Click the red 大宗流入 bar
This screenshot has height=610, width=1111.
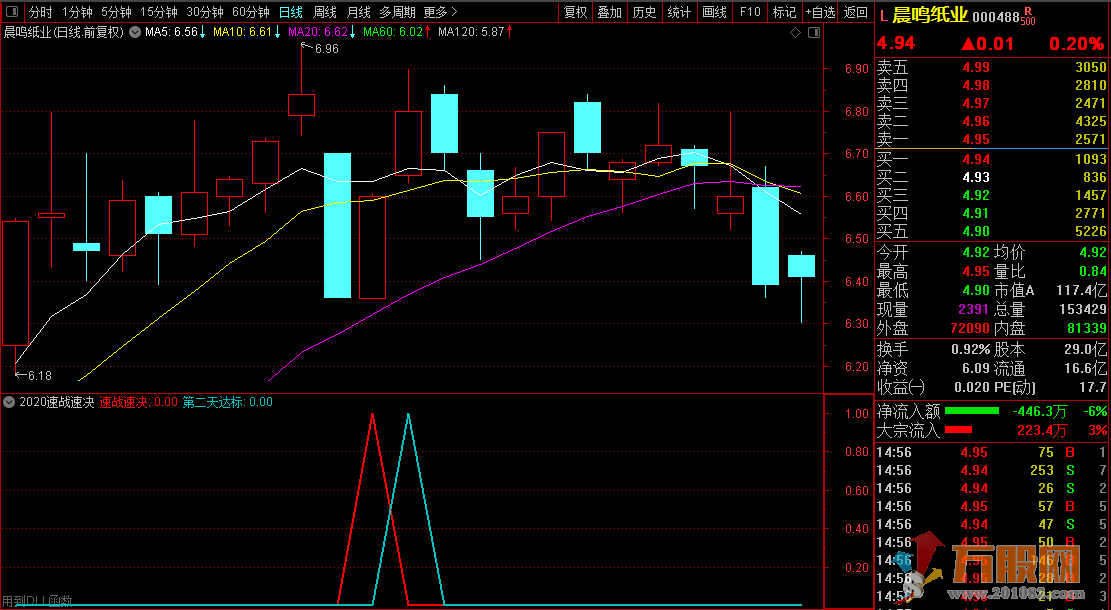958,430
